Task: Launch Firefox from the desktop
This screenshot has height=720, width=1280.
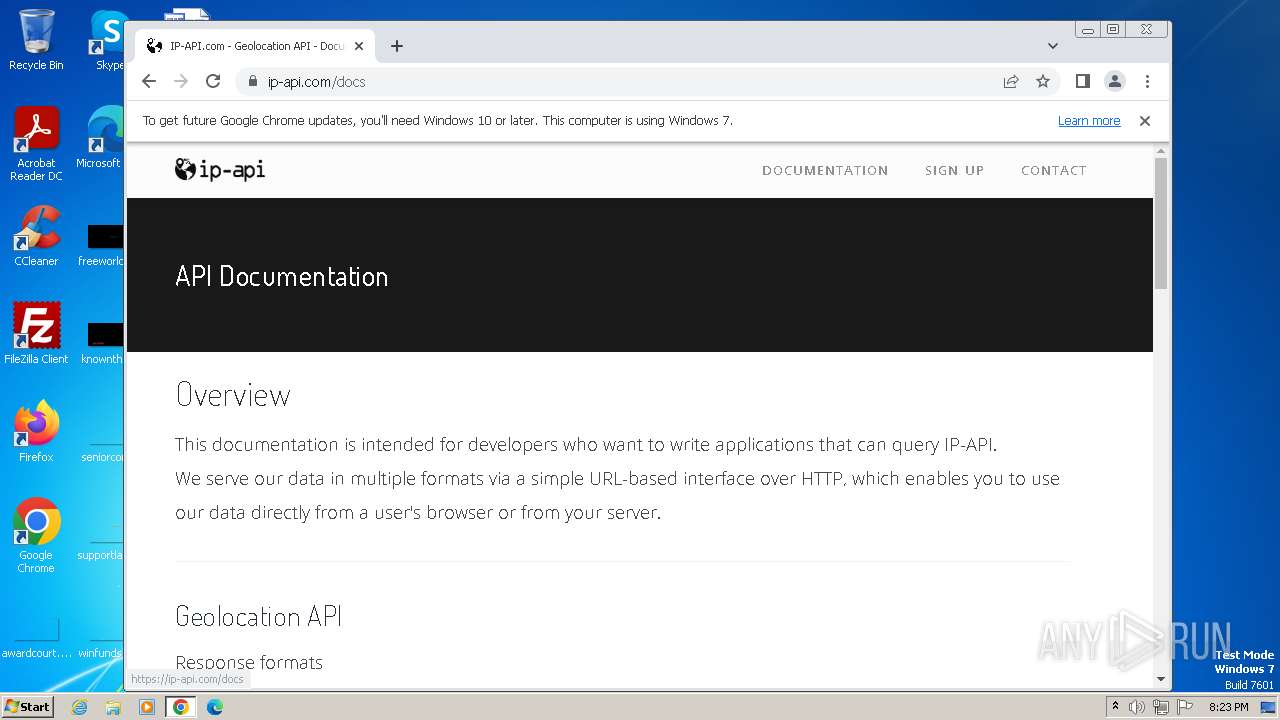Action: [x=36, y=432]
